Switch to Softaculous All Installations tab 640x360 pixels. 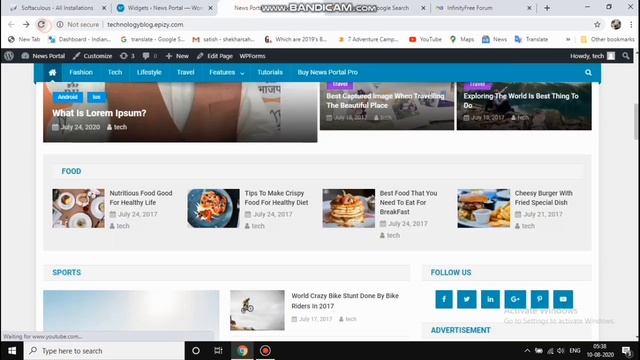pos(57,8)
